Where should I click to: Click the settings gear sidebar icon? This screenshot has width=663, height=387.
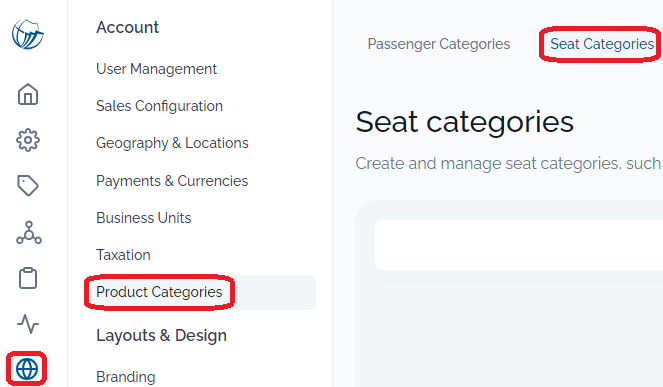[x=28, y=140]
